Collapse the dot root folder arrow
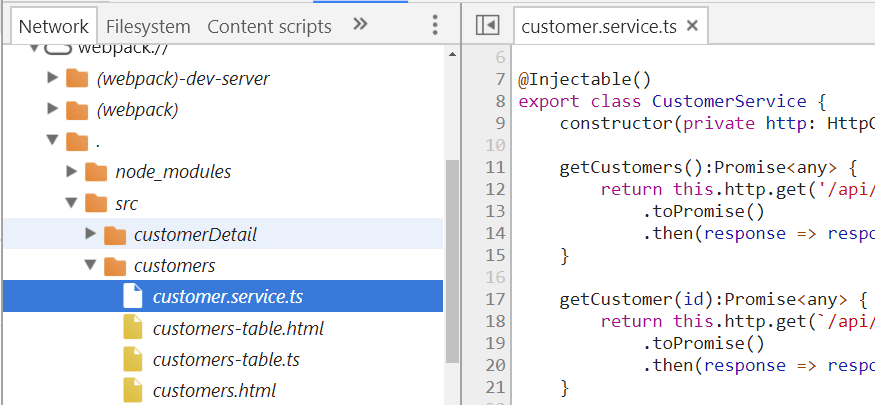Screen dimensions: 875x405 point(52,139)
